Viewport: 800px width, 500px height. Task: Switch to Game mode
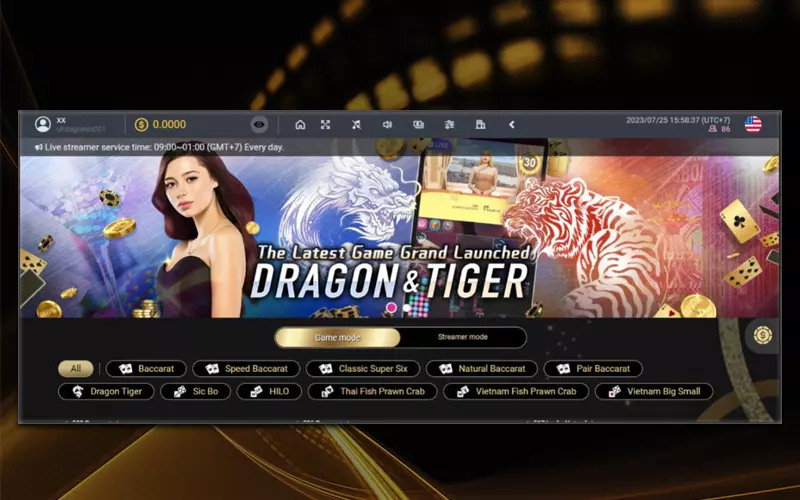(337, 338)
